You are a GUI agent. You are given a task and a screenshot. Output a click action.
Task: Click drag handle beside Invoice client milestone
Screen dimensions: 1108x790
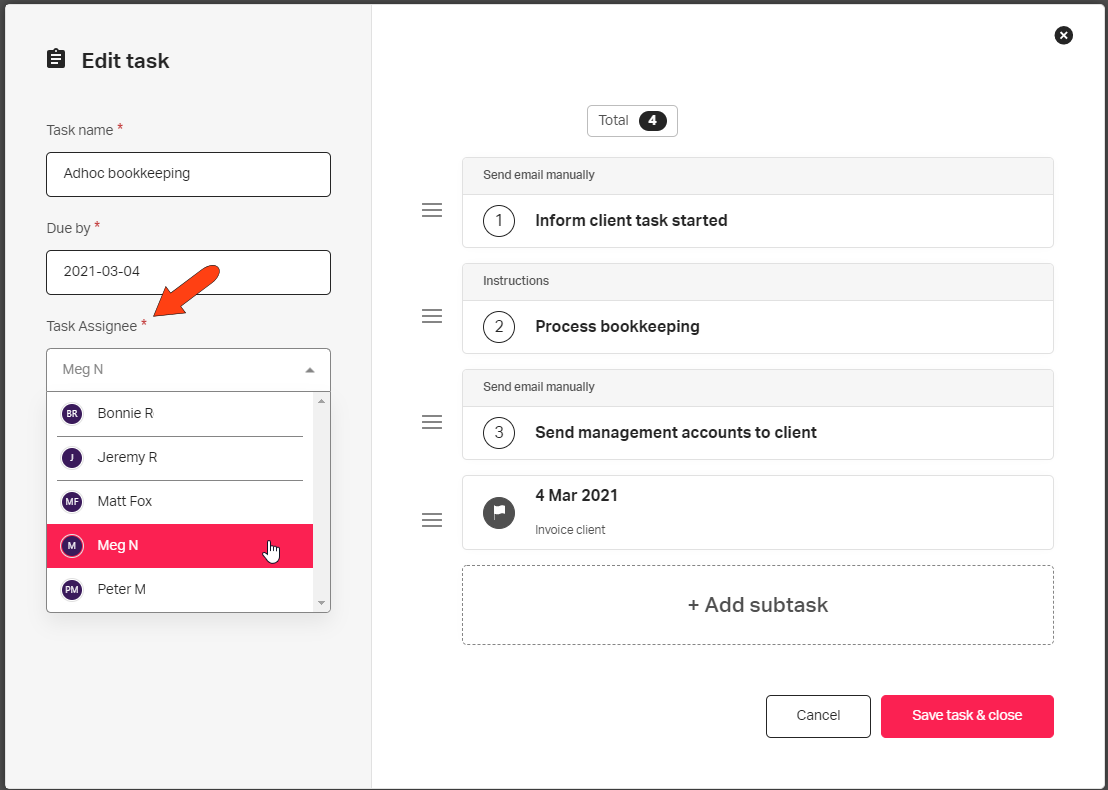(432, 520)
